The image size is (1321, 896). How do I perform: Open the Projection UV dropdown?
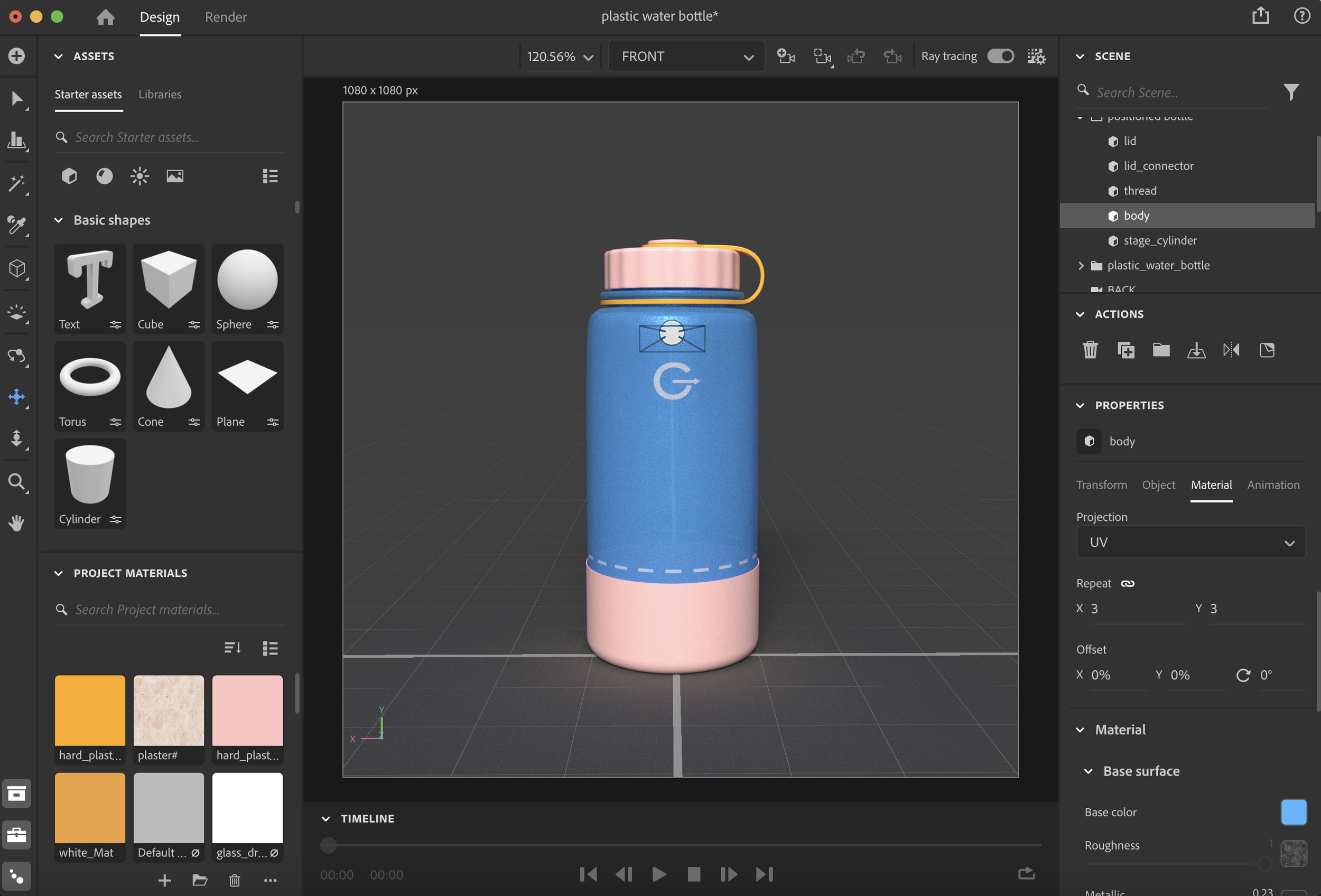tap(1190, 542)
